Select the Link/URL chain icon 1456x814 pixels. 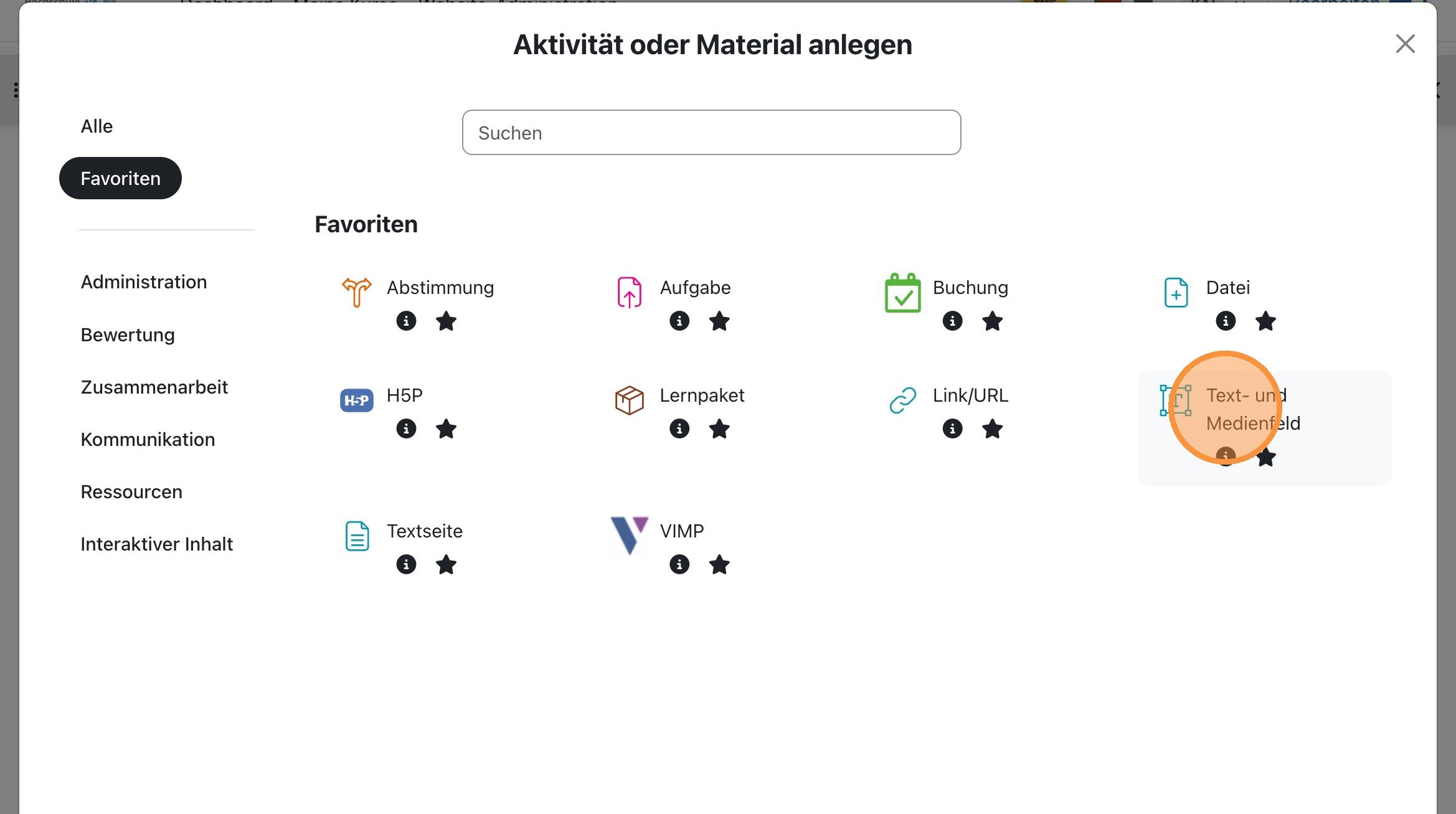pos(902,399)
